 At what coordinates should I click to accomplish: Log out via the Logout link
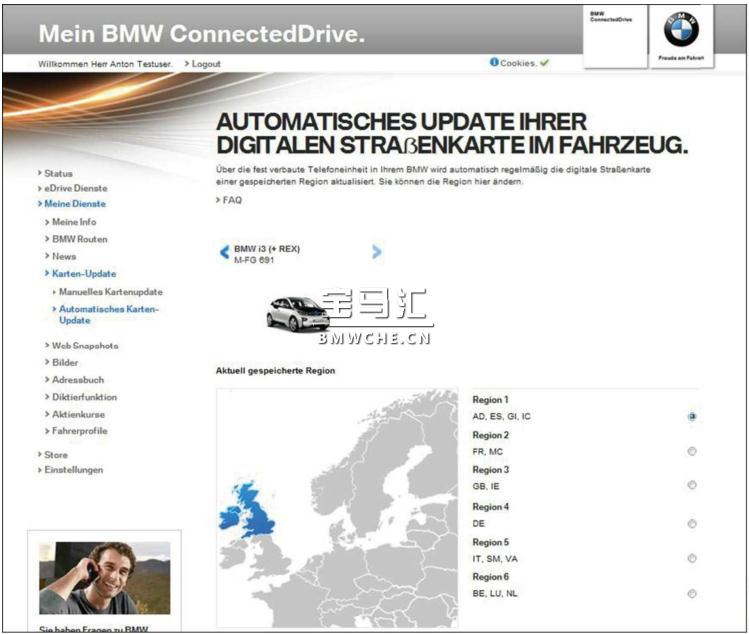206,64
